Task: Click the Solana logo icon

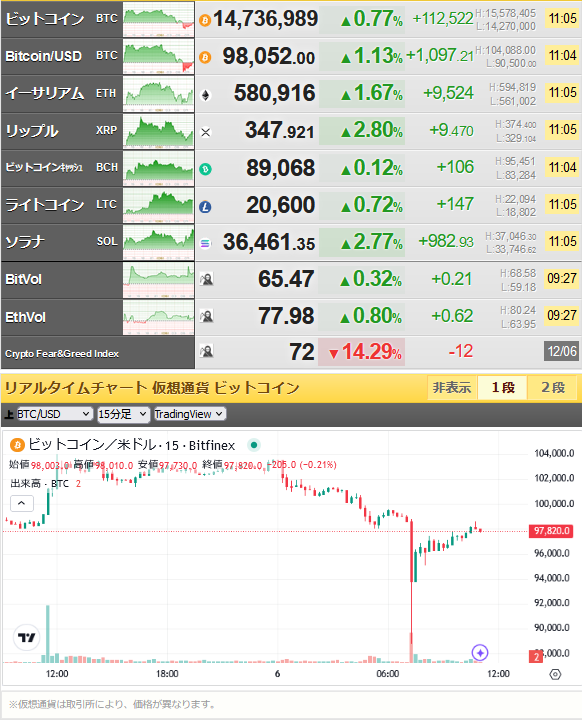Action: coord(205,243)
